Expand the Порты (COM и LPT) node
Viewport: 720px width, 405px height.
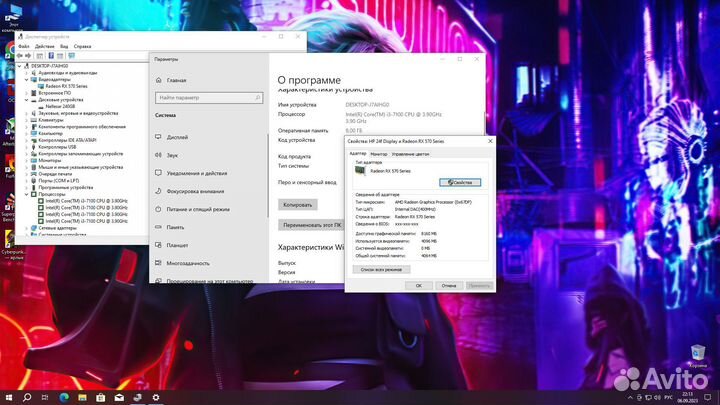click(27, 181)
